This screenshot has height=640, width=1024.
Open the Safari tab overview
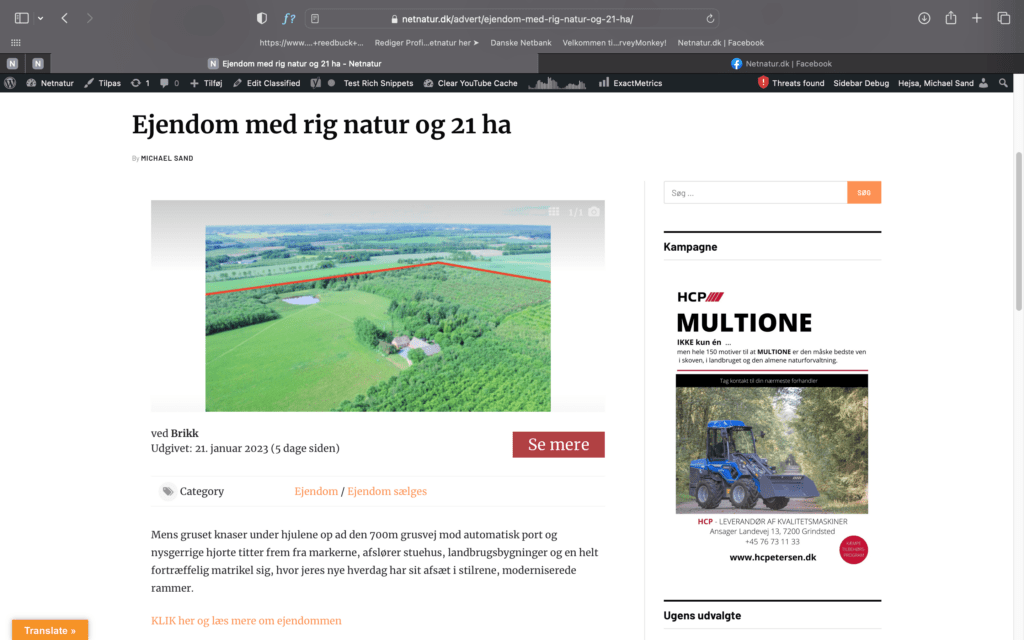1004,18
